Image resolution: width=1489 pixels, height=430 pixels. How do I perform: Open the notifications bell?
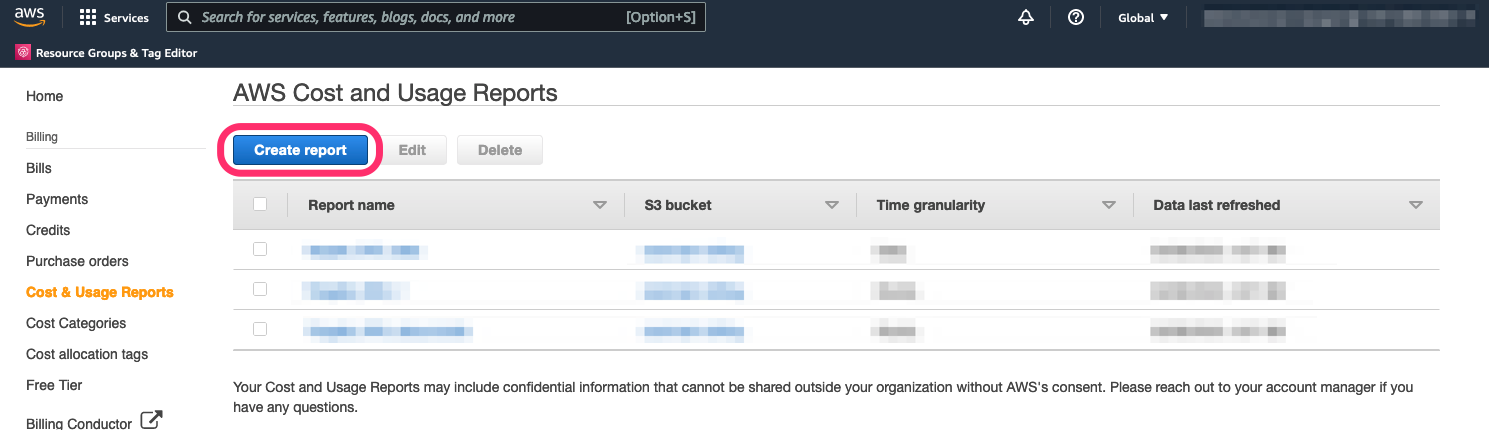[1025, 17]
